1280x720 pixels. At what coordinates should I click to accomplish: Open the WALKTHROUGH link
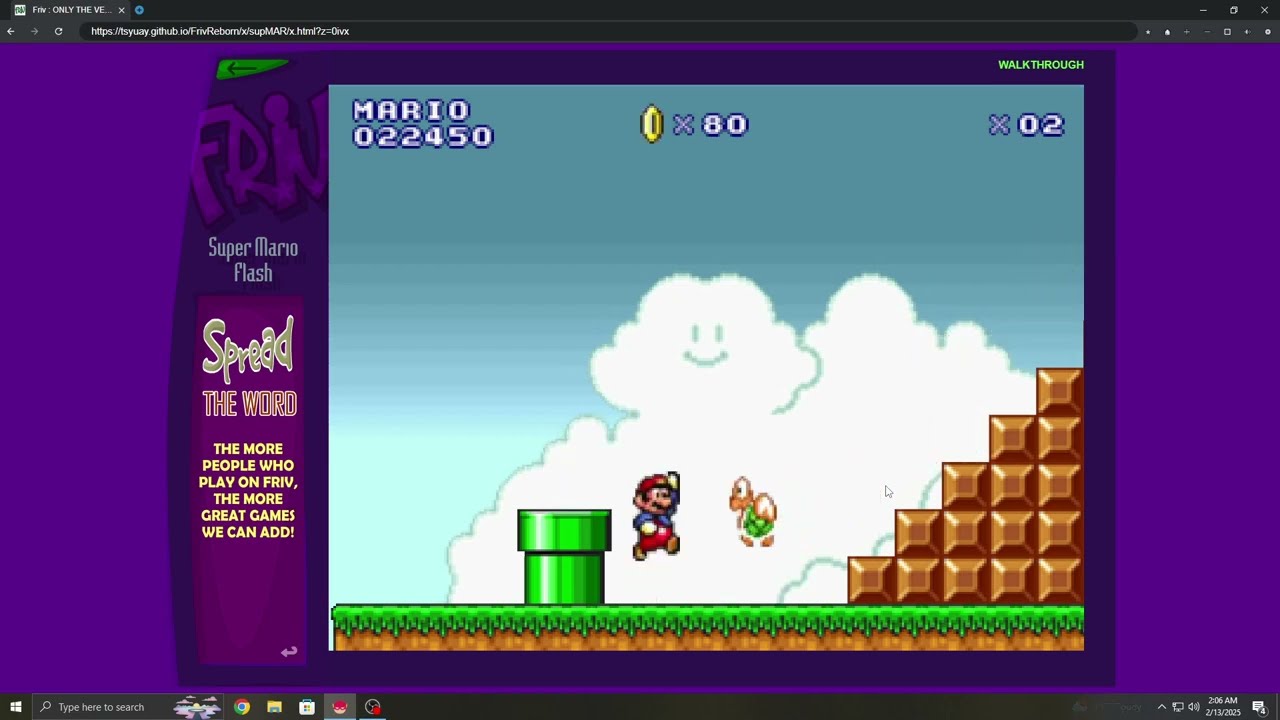click(1040, 65)
